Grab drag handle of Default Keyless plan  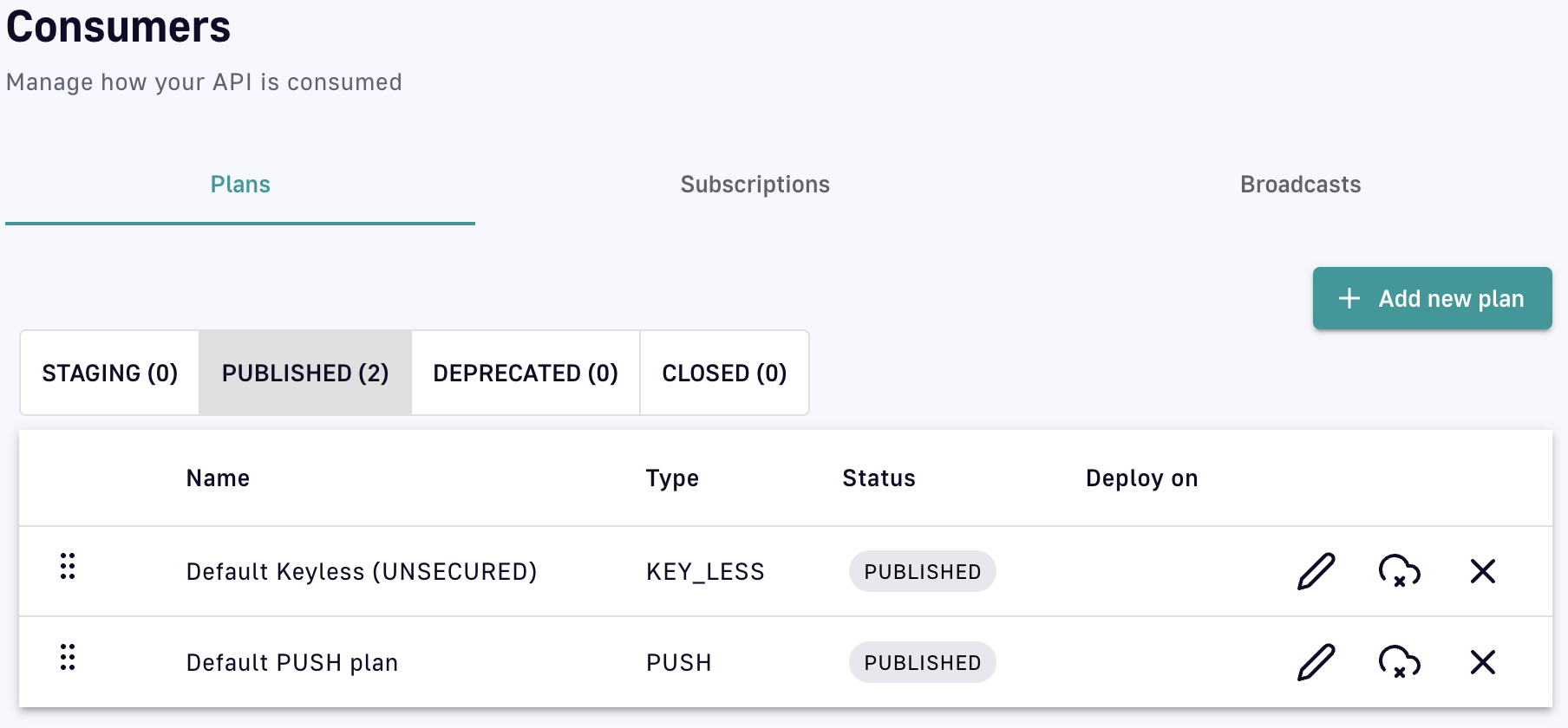(x=68, y=566)
